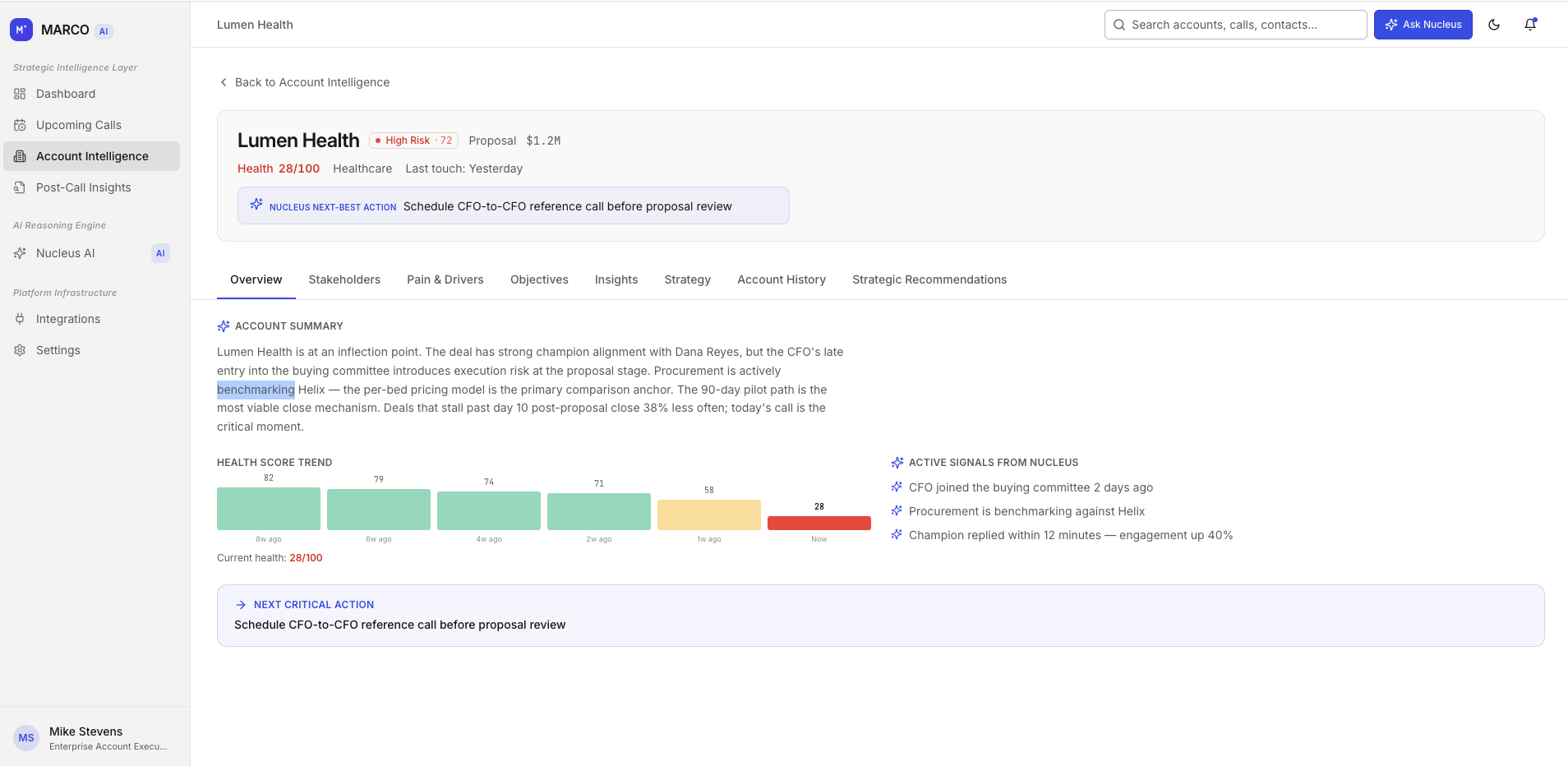Viewport: 1568px width, 766px height.
Task: Click CFO joined the buying committee signal
Action: 1031,487
